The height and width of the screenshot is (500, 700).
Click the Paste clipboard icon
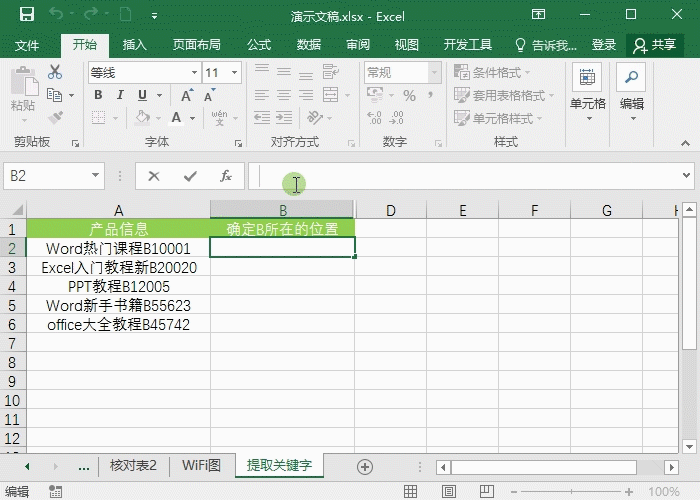click(x=24, y=81)
